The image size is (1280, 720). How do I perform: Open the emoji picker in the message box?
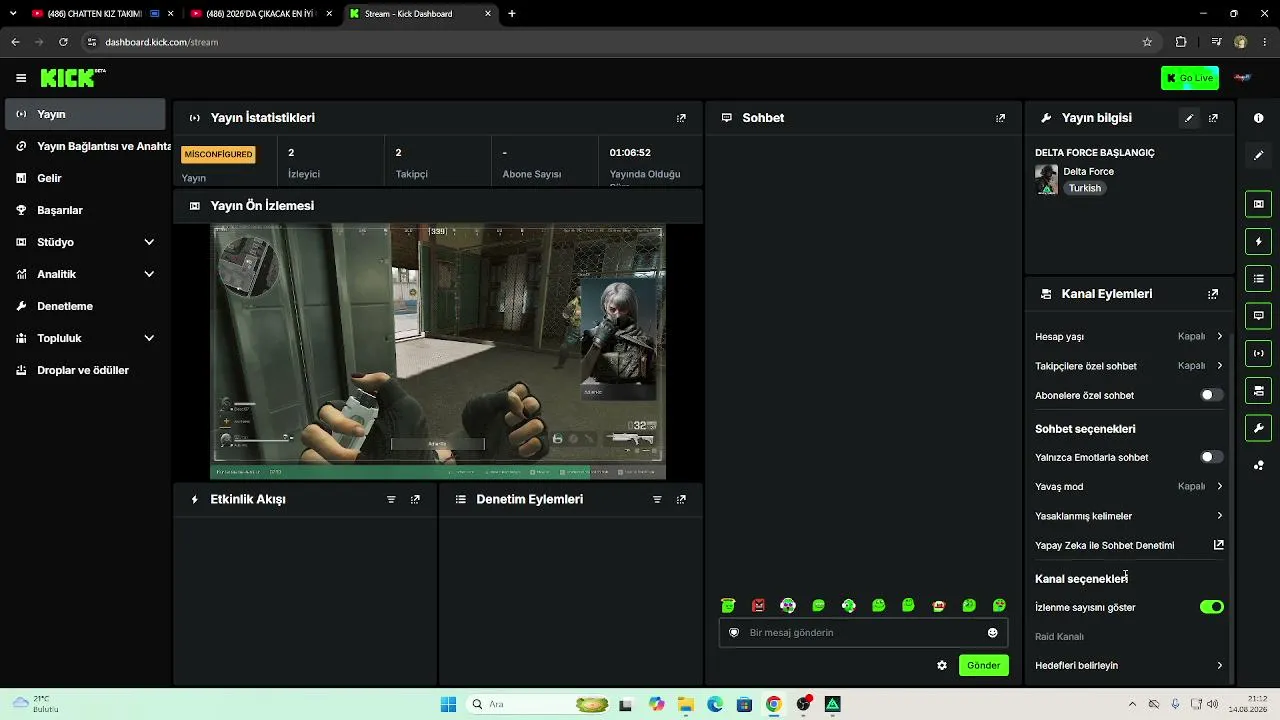pyautogui.click(x=992, y=633)
